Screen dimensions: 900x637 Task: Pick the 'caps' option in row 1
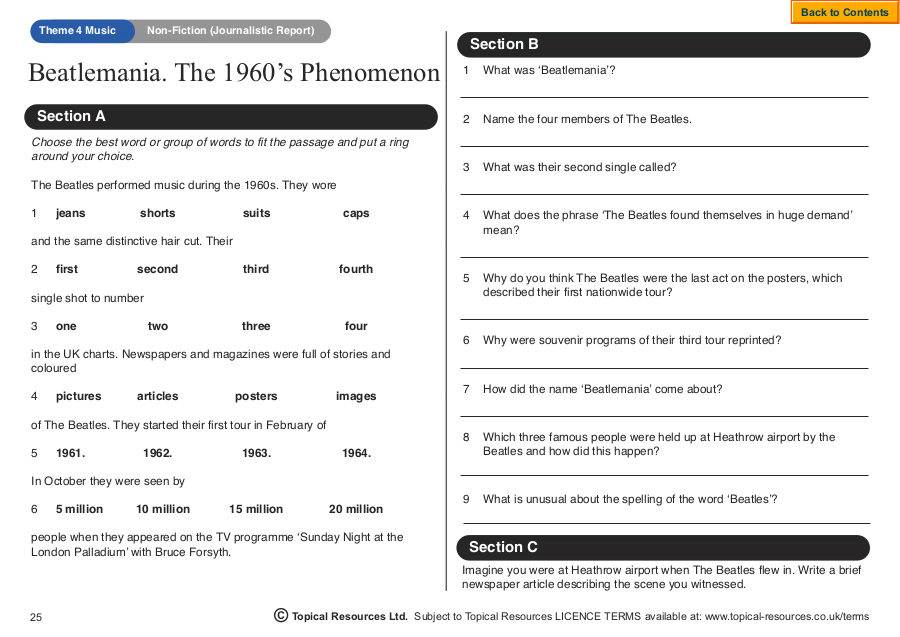pyautogui.click(x=356, y=213)
